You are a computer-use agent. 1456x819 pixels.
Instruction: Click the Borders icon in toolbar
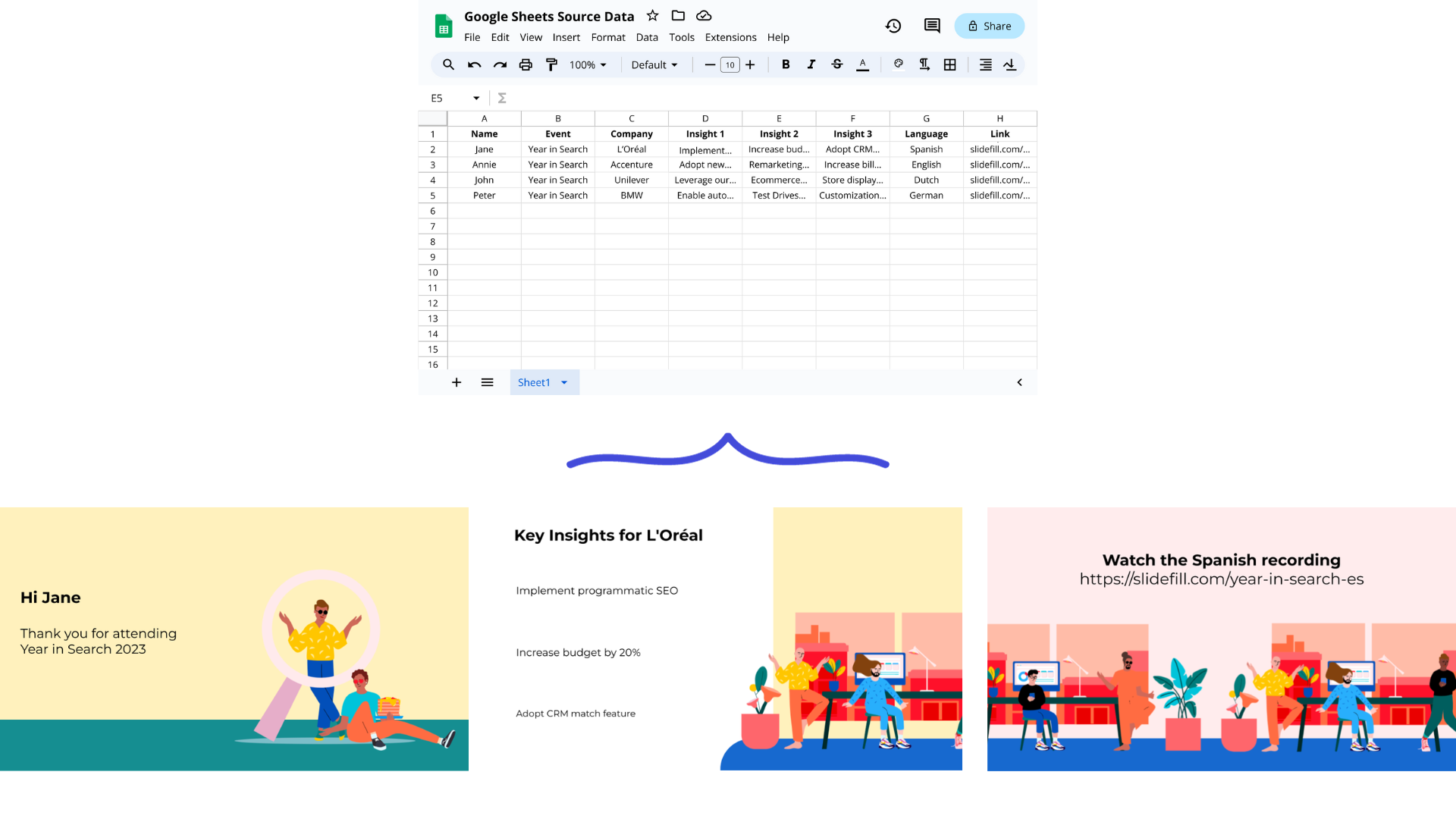click(950, 64)
